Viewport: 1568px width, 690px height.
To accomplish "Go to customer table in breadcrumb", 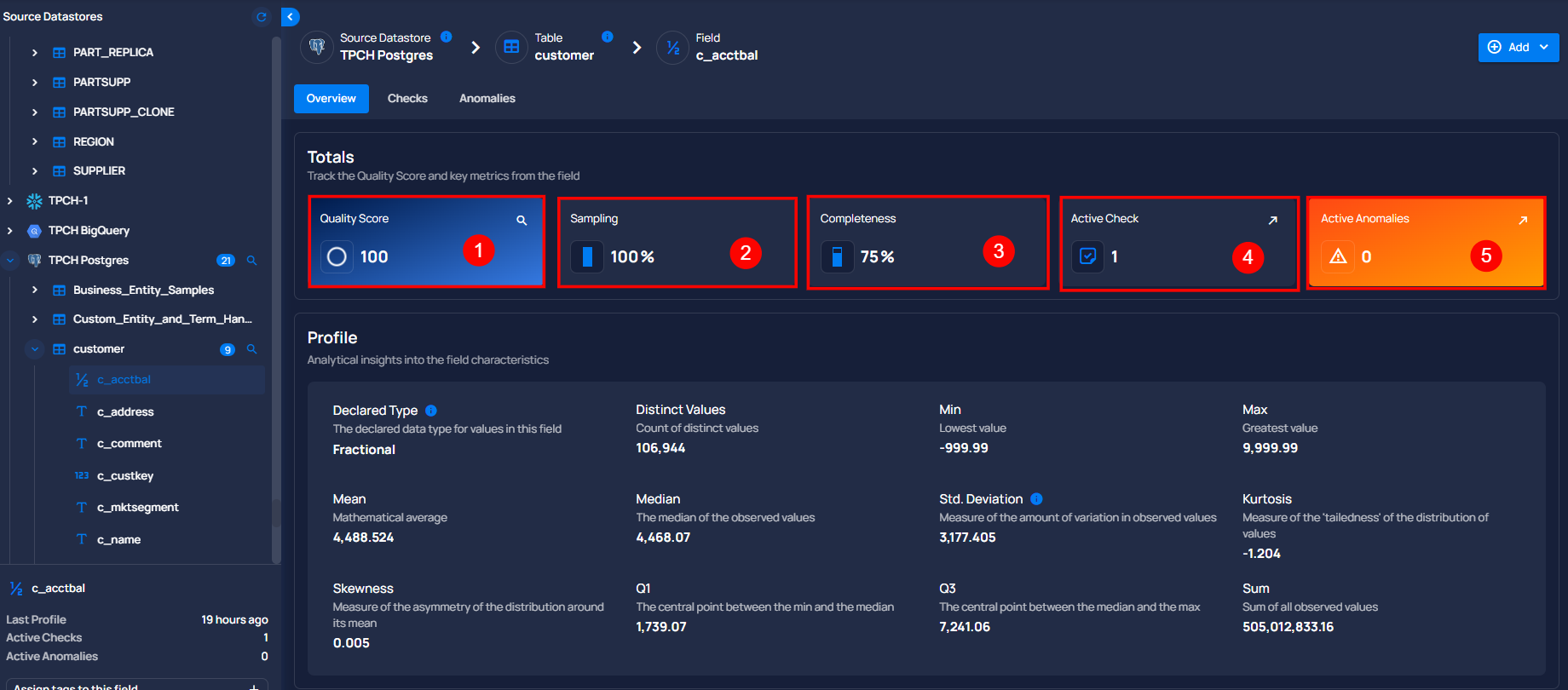I will click(x=564, y=55).
